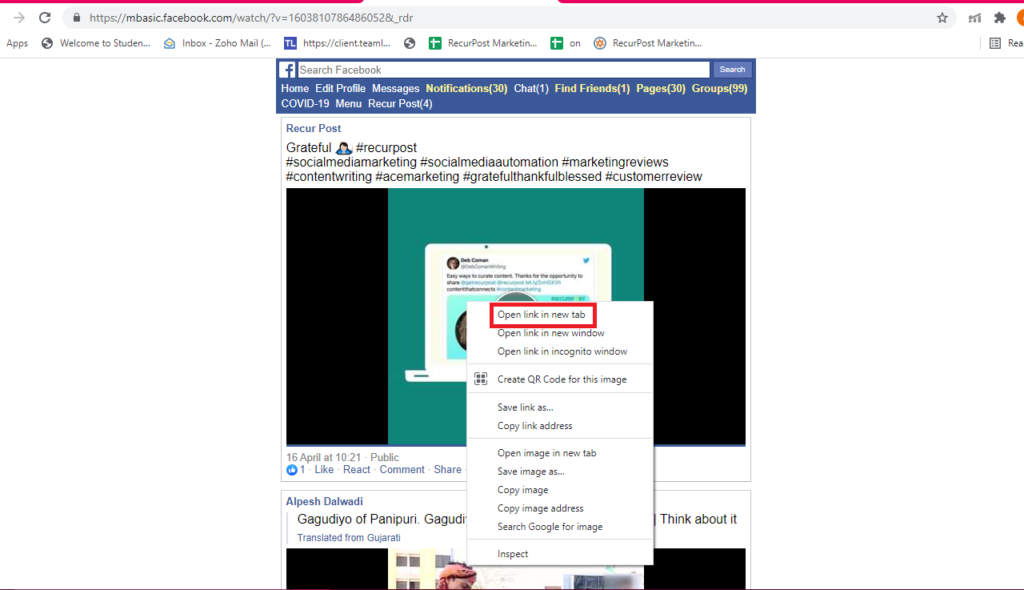
Task: Open Find Friends(1)
Action: click(592, 88)
